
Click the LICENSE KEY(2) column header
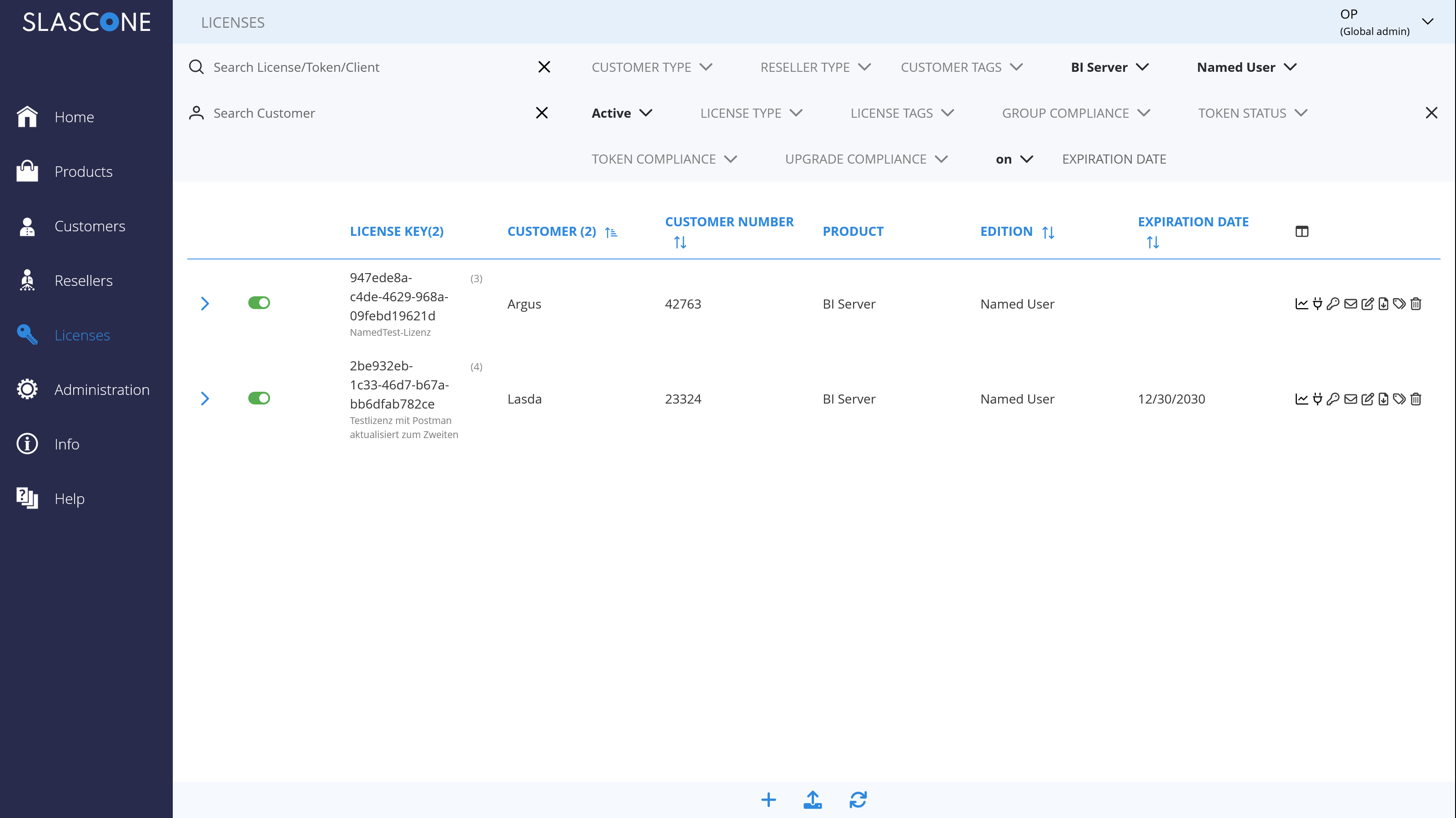point(396,232)
